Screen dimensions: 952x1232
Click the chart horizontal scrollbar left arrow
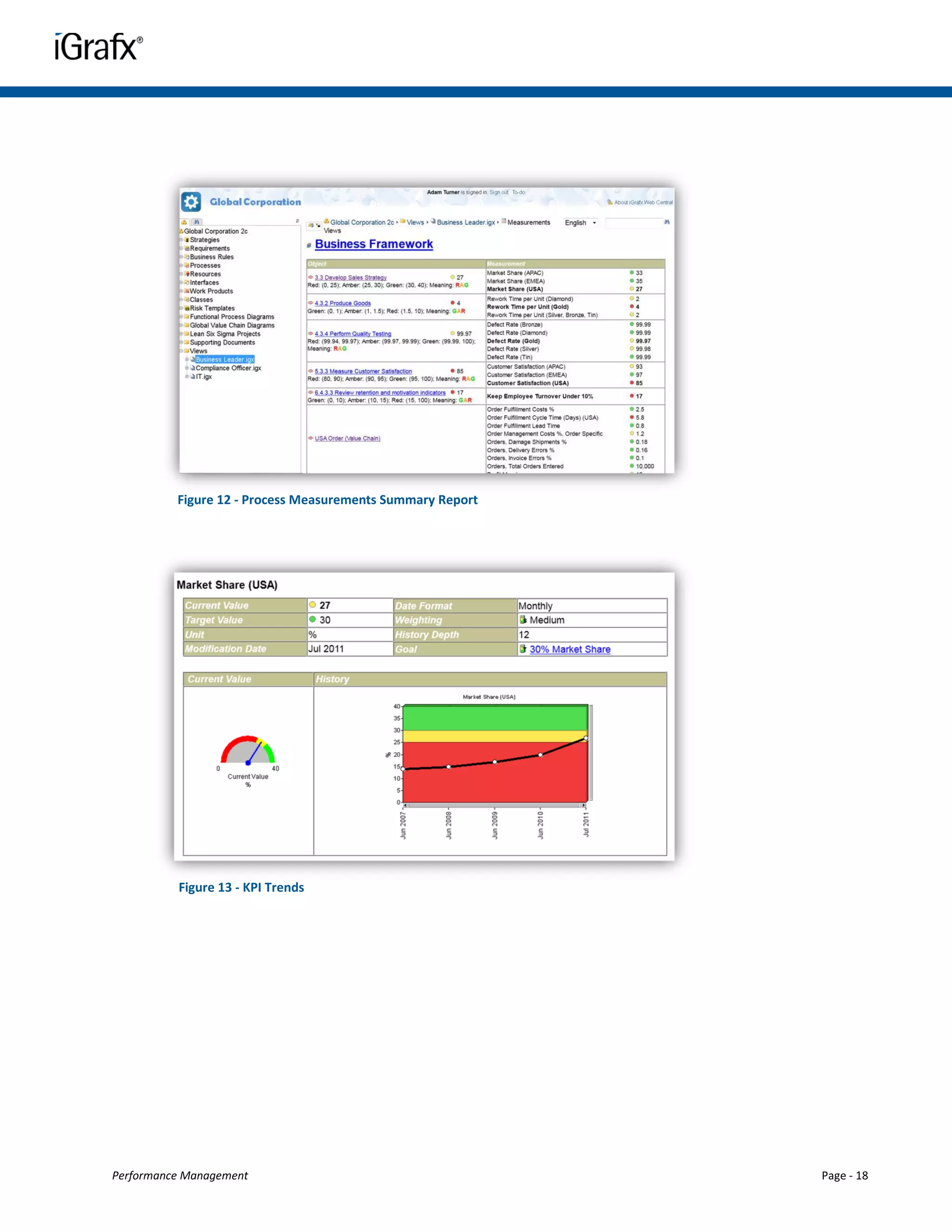point(405,805)
